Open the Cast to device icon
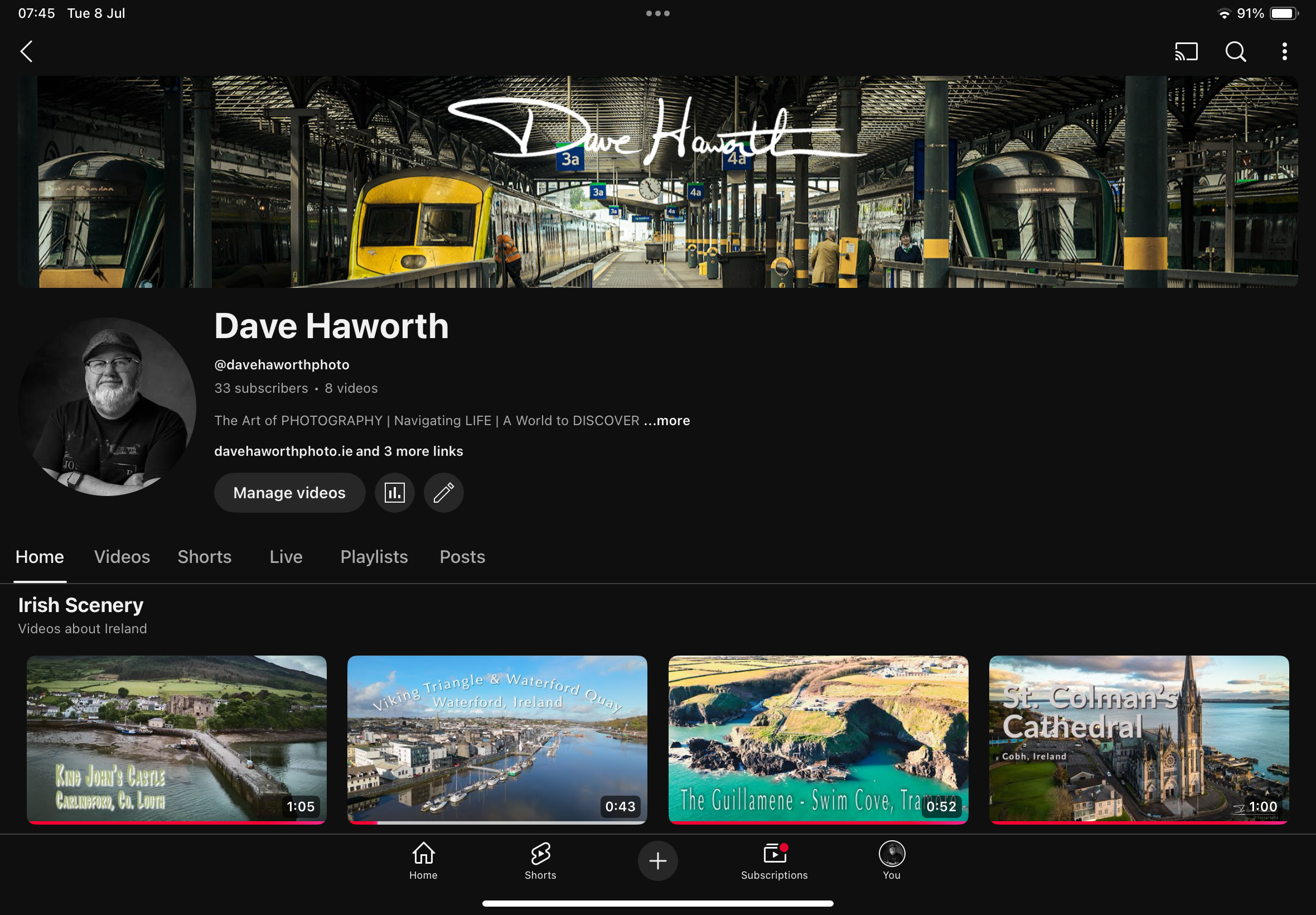Screen dimensions: 1316x915 (x=1186, y=51)
